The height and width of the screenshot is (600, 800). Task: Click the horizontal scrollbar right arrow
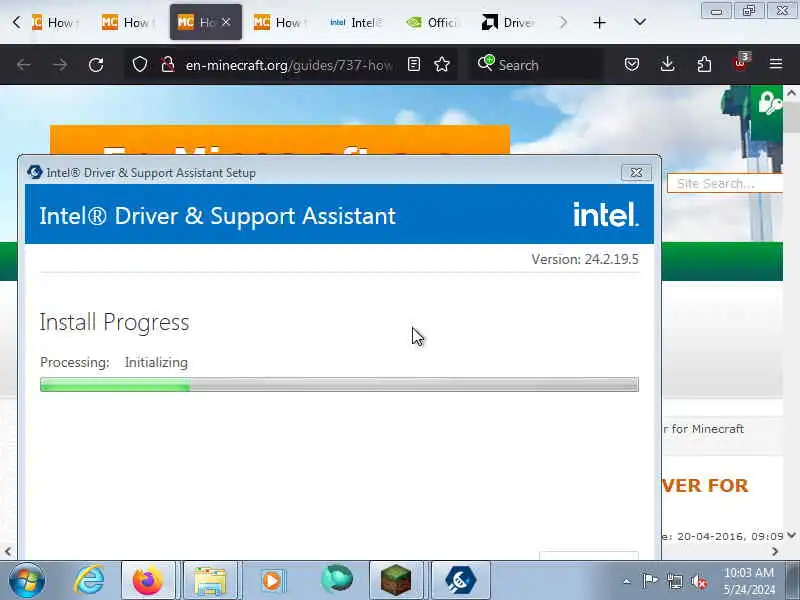(x=775, y=552)
